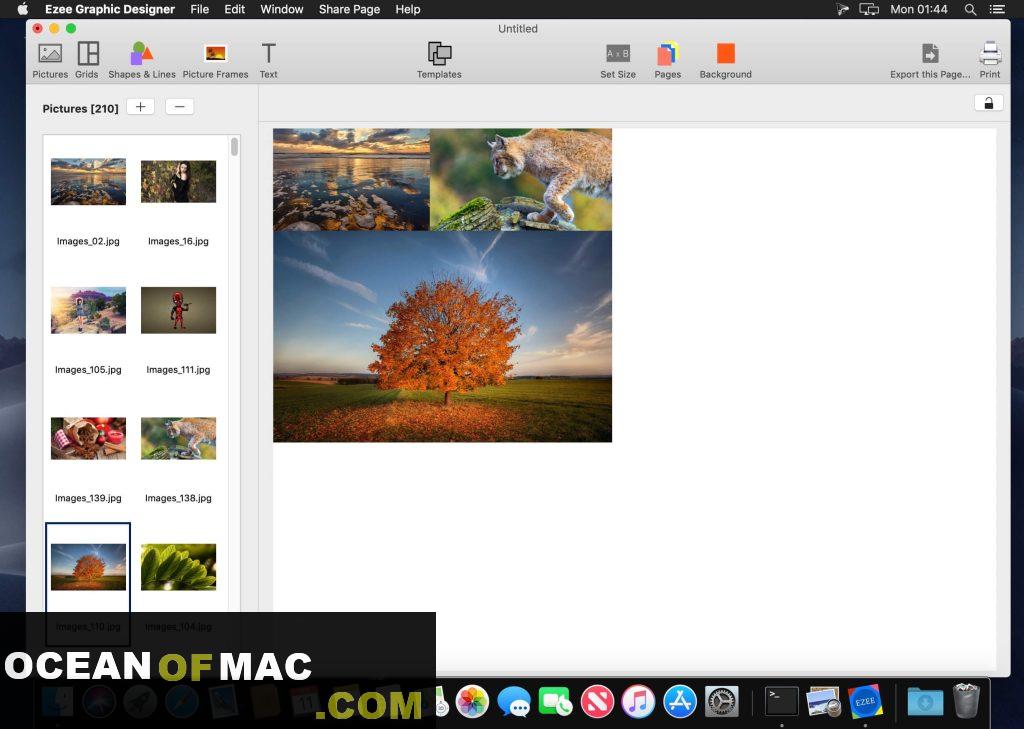The image size is (1024, 729).
Task: Select thumbnail Images_16.jpg
Action: (x=178, y=182)
